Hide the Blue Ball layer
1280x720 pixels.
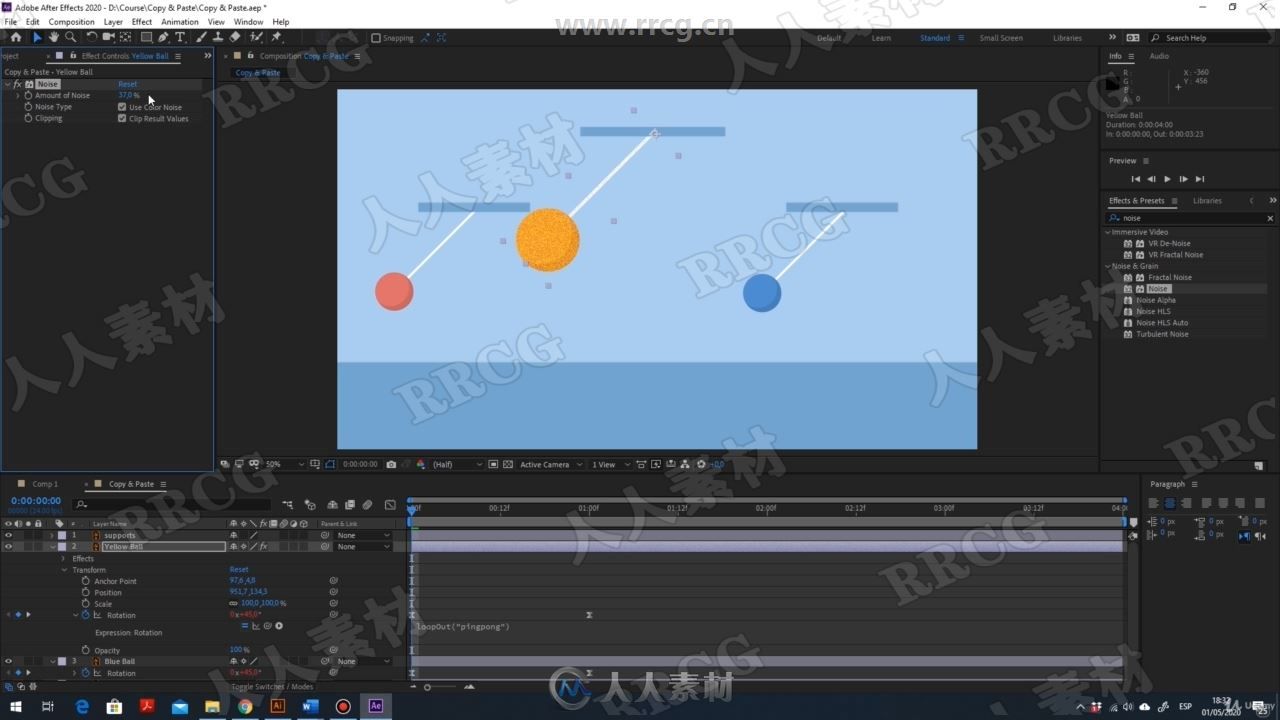coord(8,661)
